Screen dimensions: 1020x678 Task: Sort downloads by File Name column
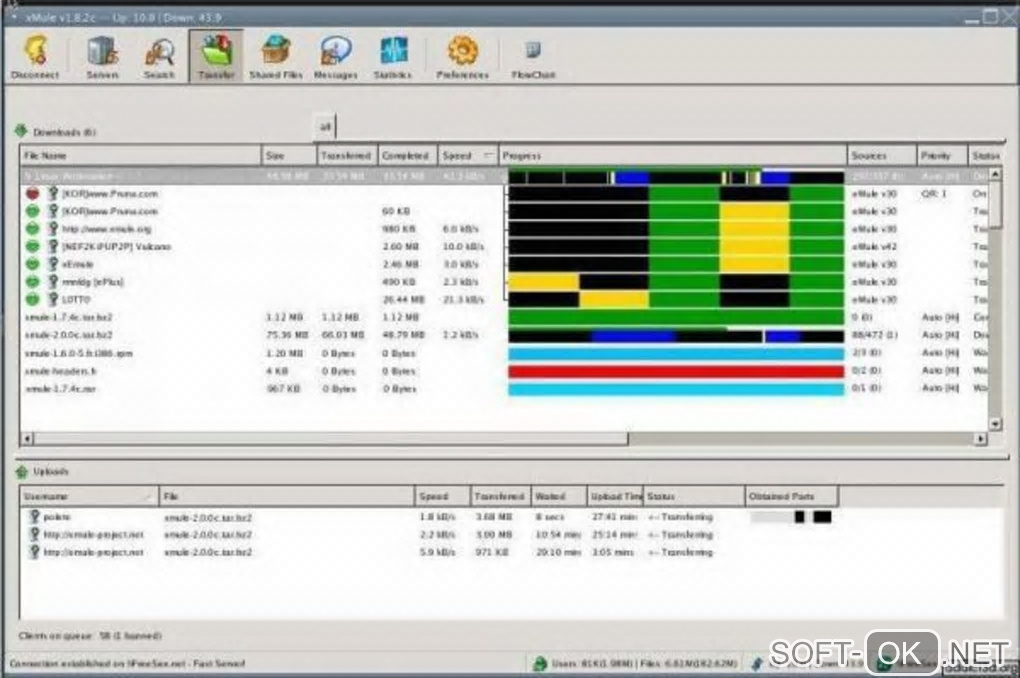click(x=141, y=156)
